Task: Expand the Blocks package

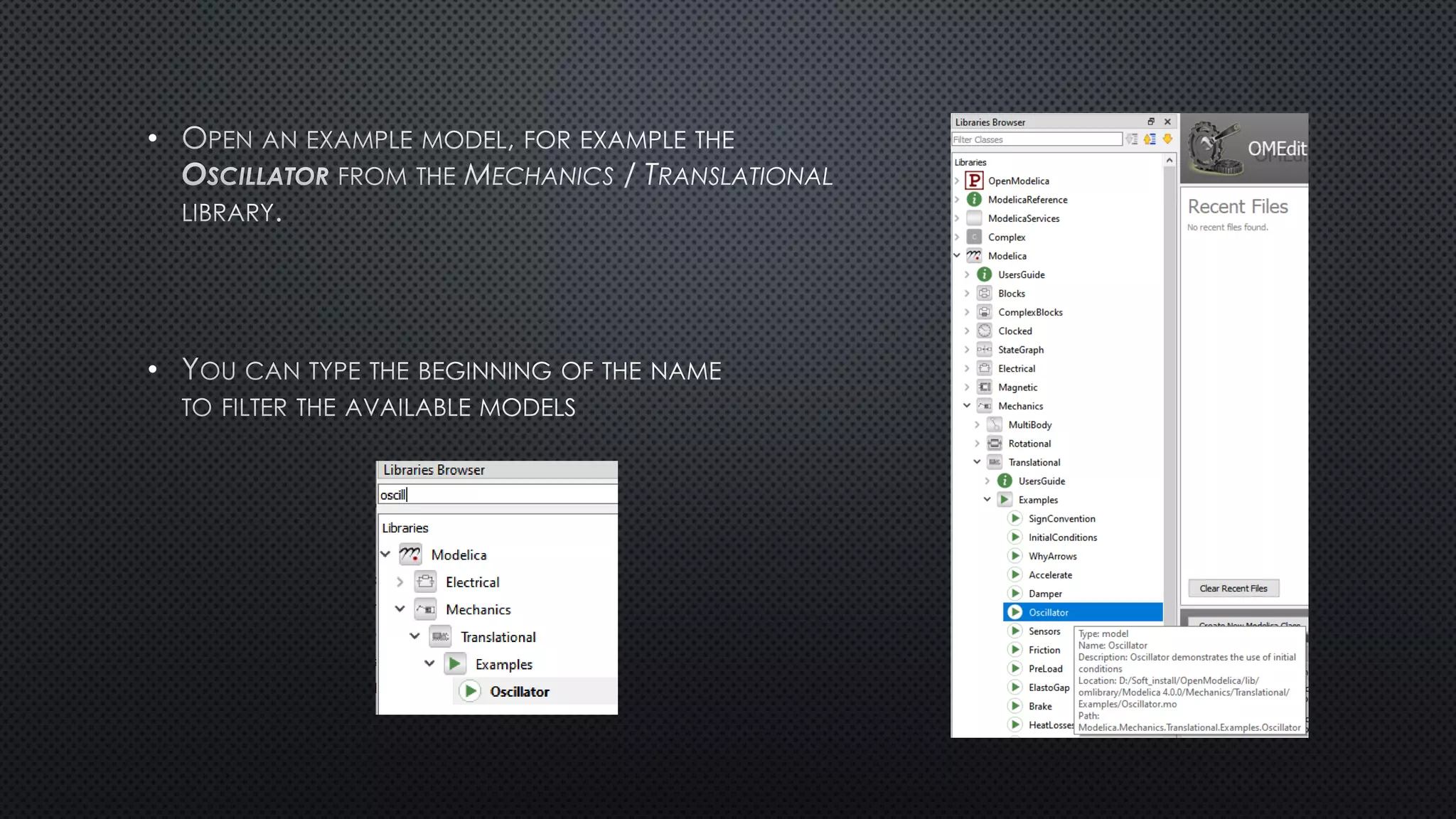Action: coord(967,294)
